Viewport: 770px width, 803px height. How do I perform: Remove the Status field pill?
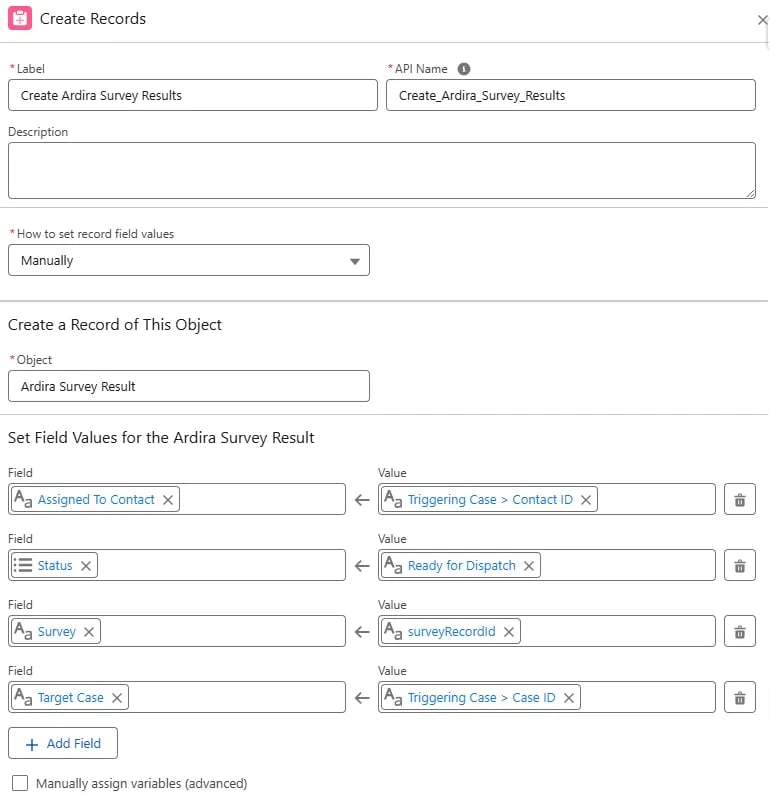point(85,566)
